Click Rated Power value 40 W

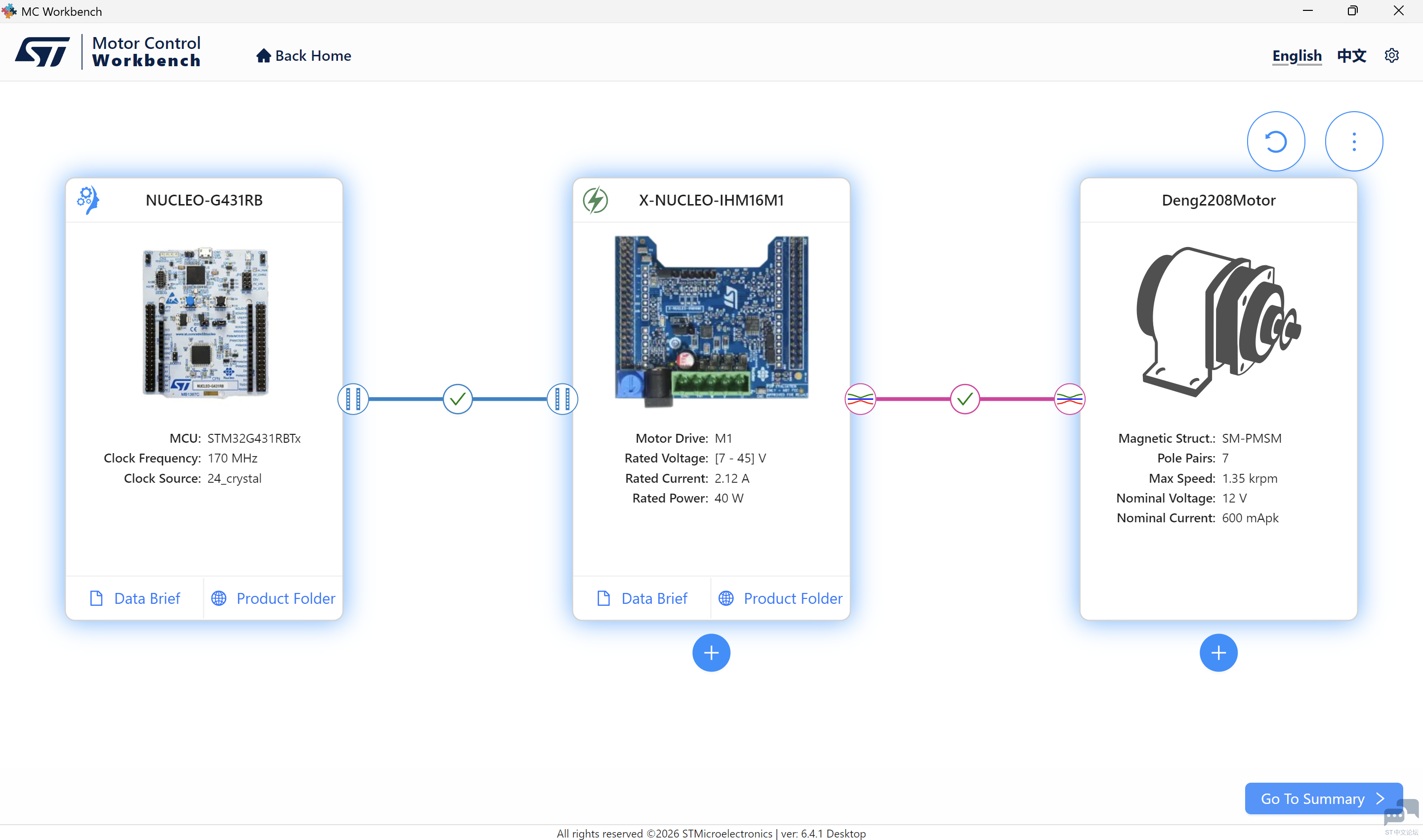click(729, 499)
